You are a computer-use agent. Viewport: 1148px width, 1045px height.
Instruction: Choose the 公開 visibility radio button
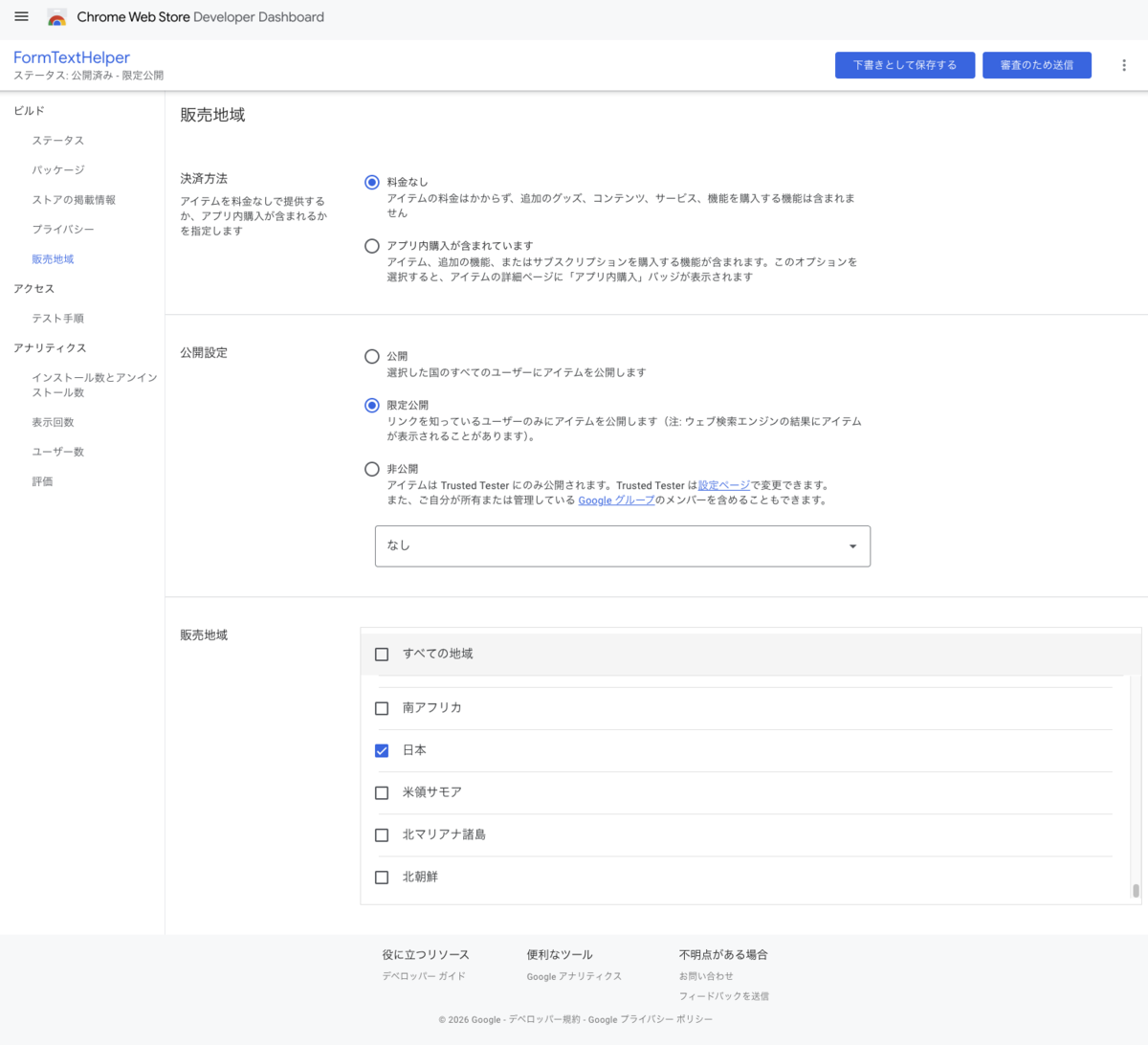pos(372,356)
